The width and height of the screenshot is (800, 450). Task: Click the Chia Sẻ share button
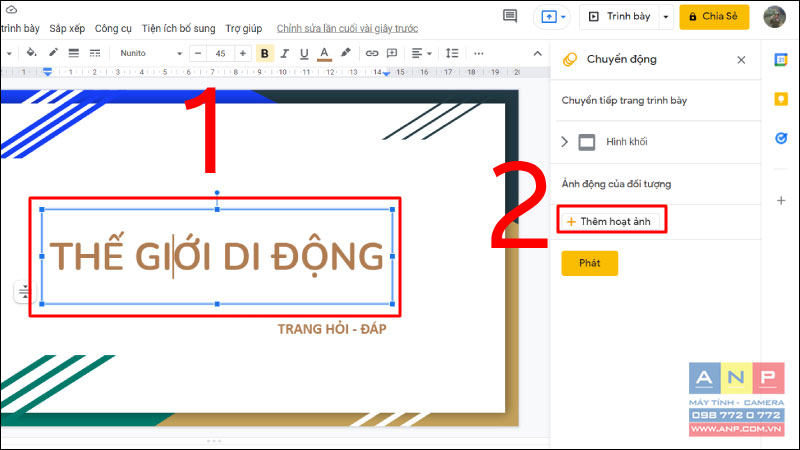(714, 17)
